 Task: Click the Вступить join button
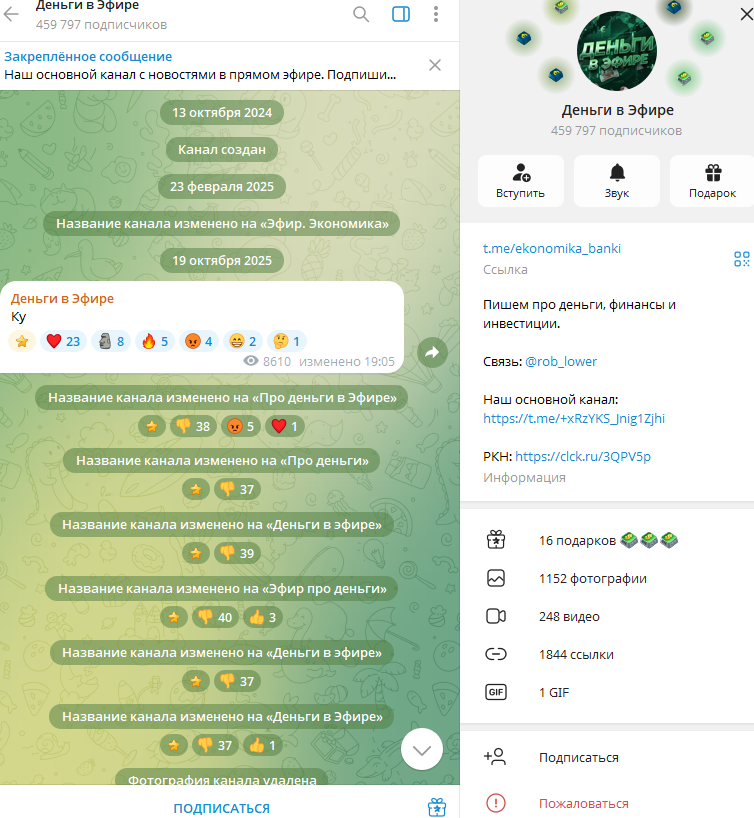pyautogui.click(x=520, y=181)
